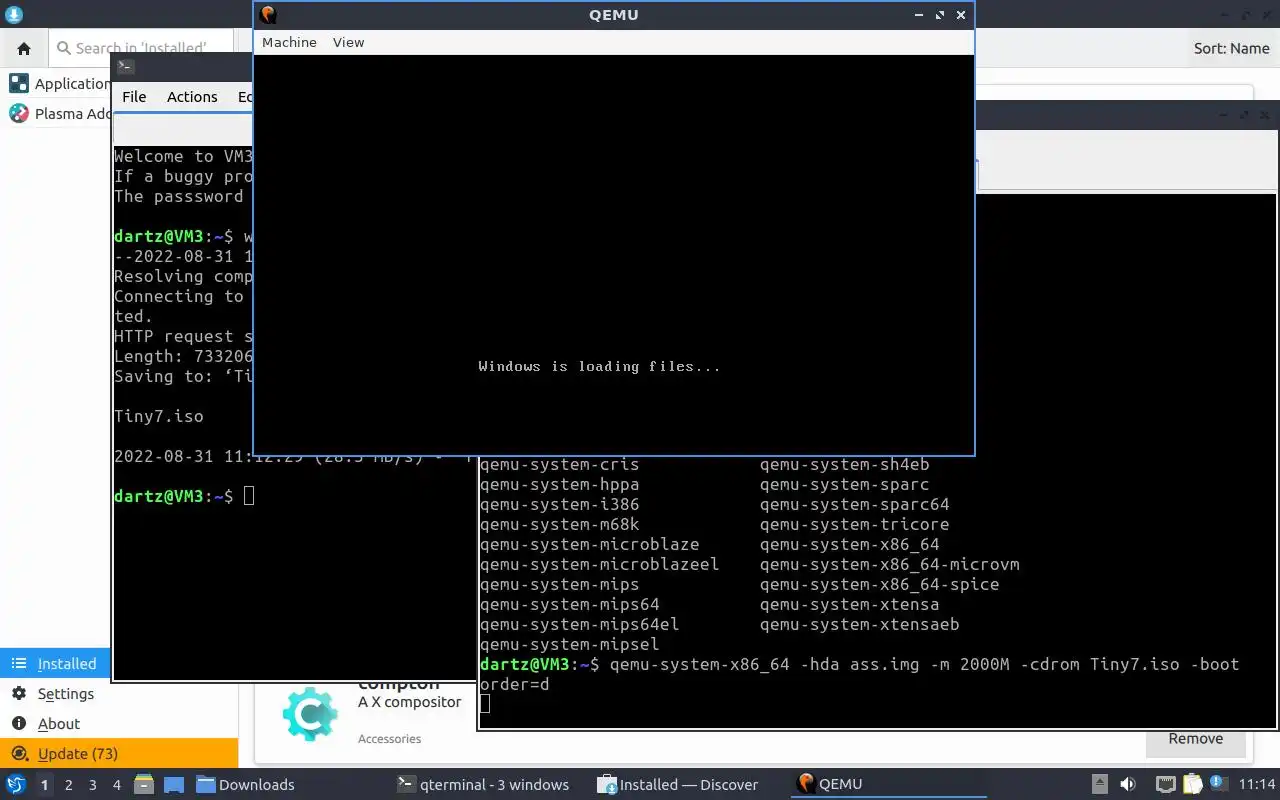Click the Plasma Addons category icon
Viewport: 1280px width, 800px height.
pos(19,113)
